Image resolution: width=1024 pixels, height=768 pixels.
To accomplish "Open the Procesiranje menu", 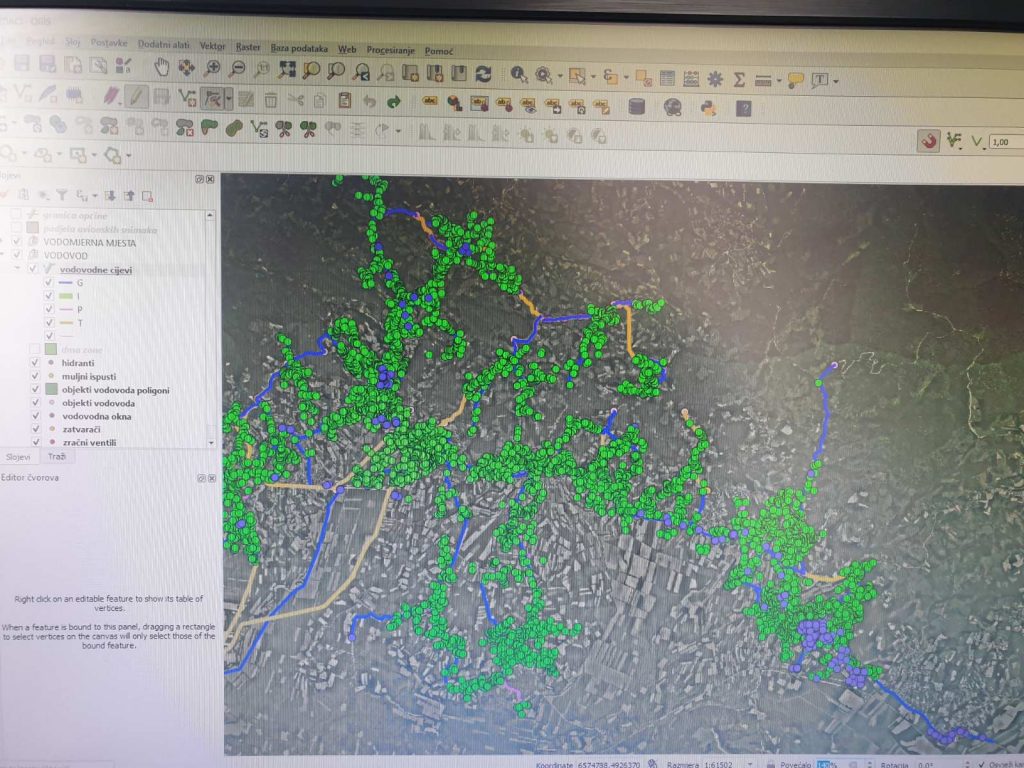I will [391, 50].
